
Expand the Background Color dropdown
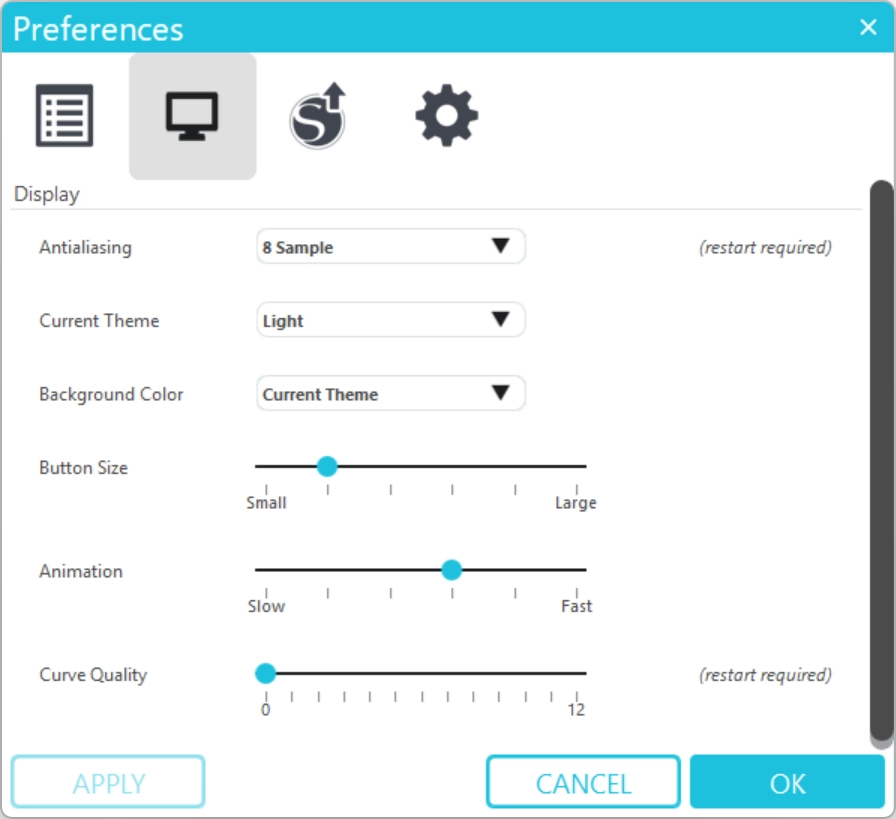390,394
